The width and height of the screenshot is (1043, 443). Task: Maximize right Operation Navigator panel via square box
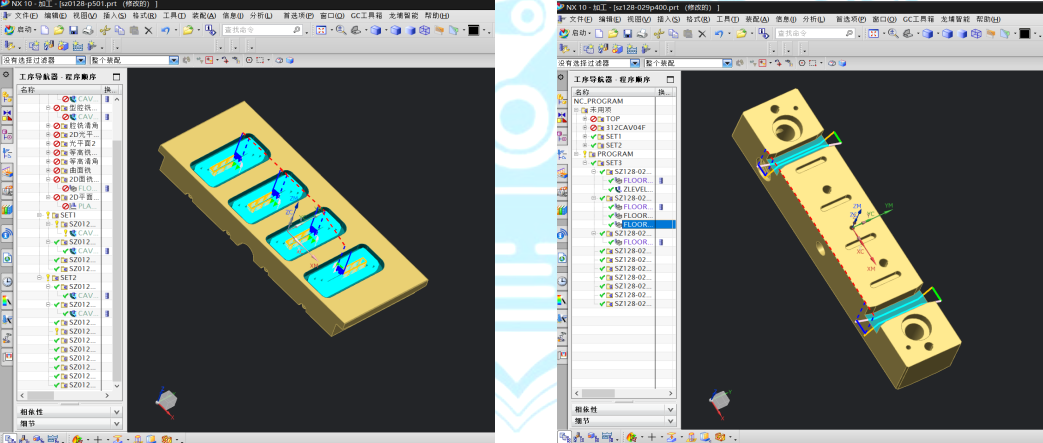point(668,79)
